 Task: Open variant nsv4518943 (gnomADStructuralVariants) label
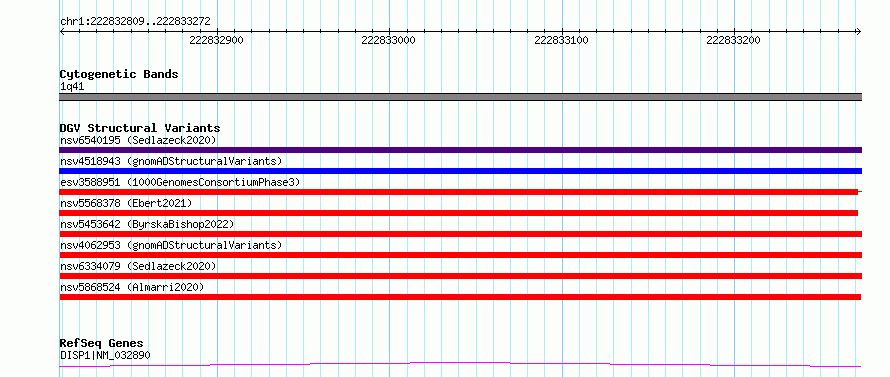point(171,161)
